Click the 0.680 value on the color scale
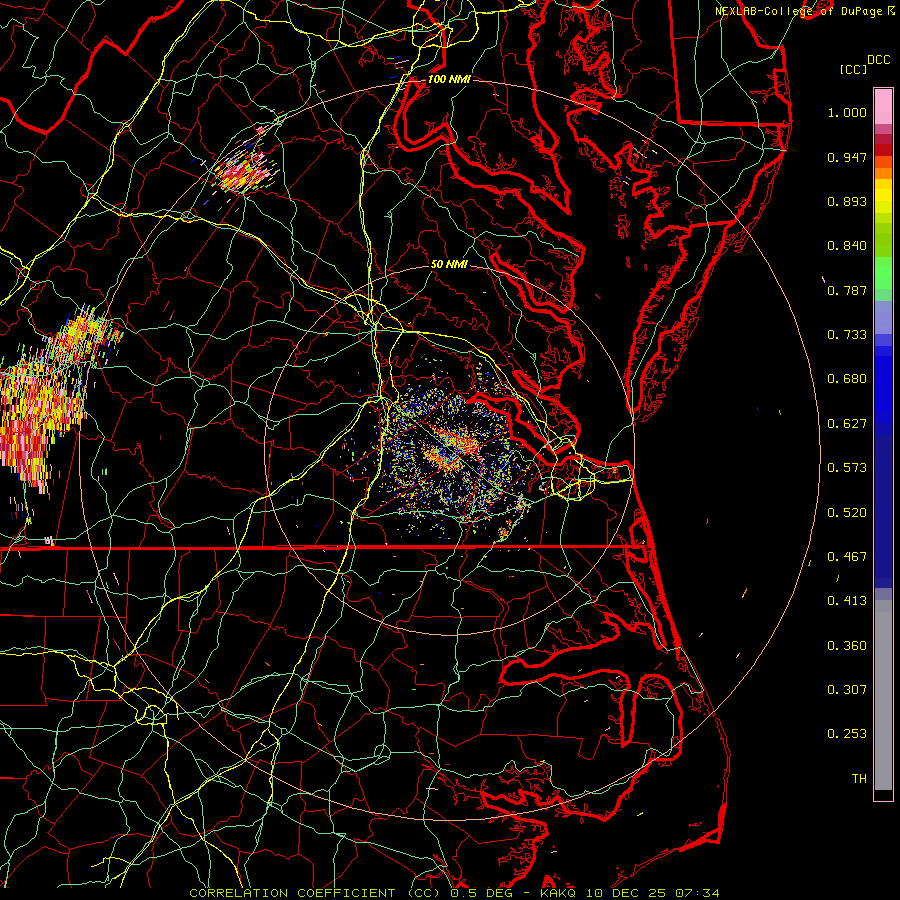The image size is (900, 900). (x=847, y=379)
